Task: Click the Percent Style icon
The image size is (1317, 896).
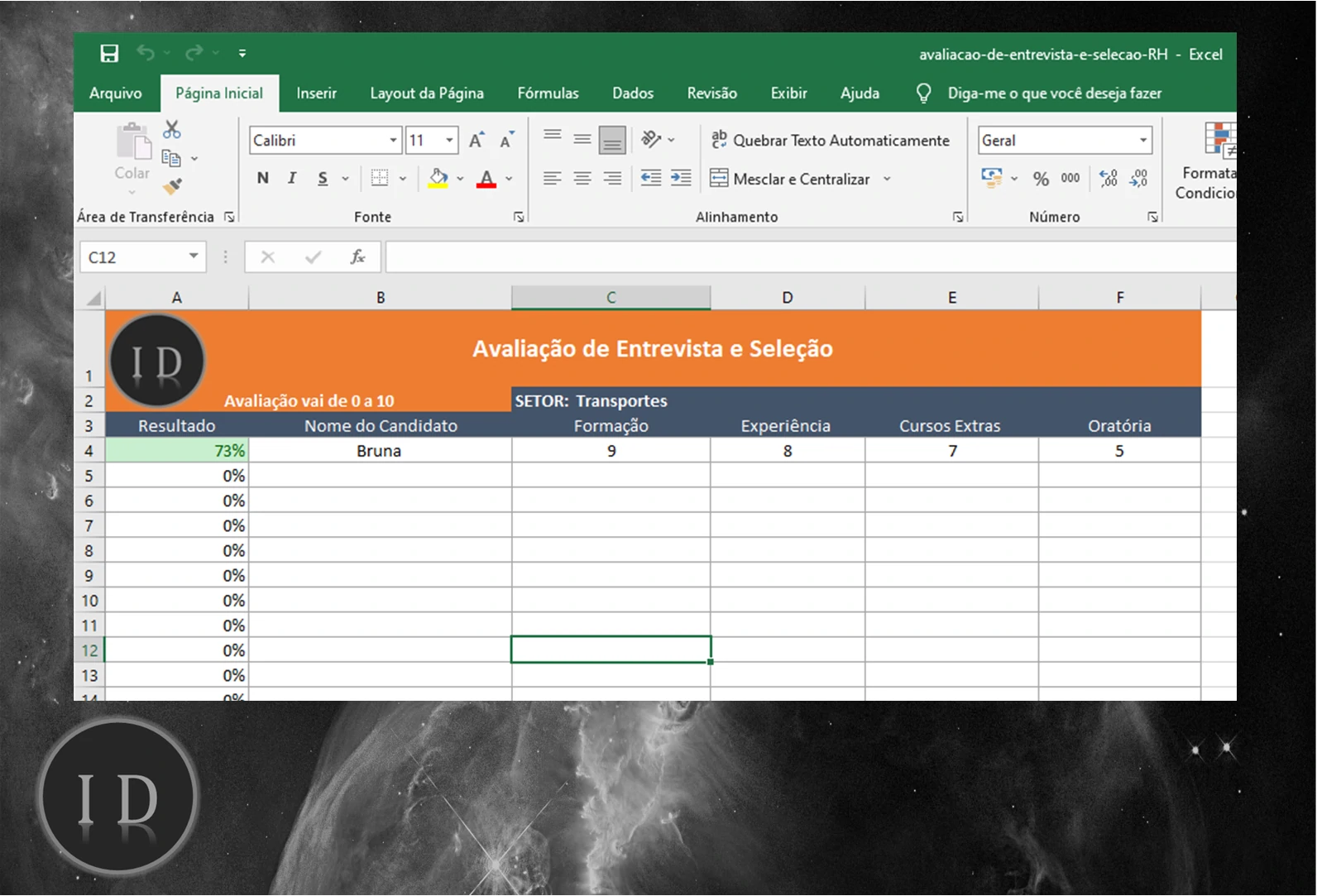Action: pos(1041,179)
